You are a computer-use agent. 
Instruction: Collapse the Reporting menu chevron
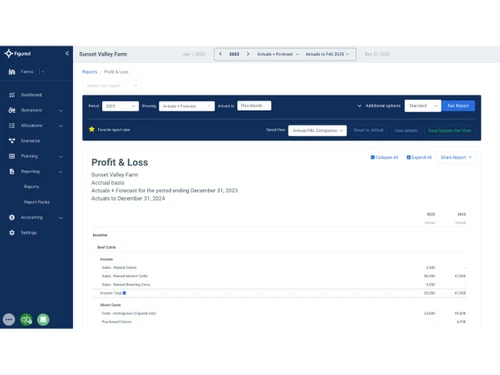coord(61,172)
